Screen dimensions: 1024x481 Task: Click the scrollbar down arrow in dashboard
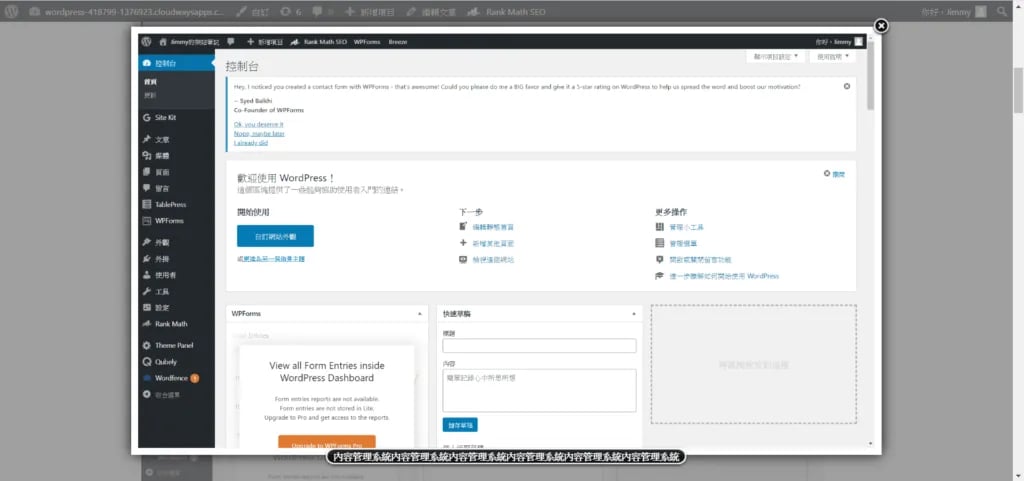coord(870,444)
